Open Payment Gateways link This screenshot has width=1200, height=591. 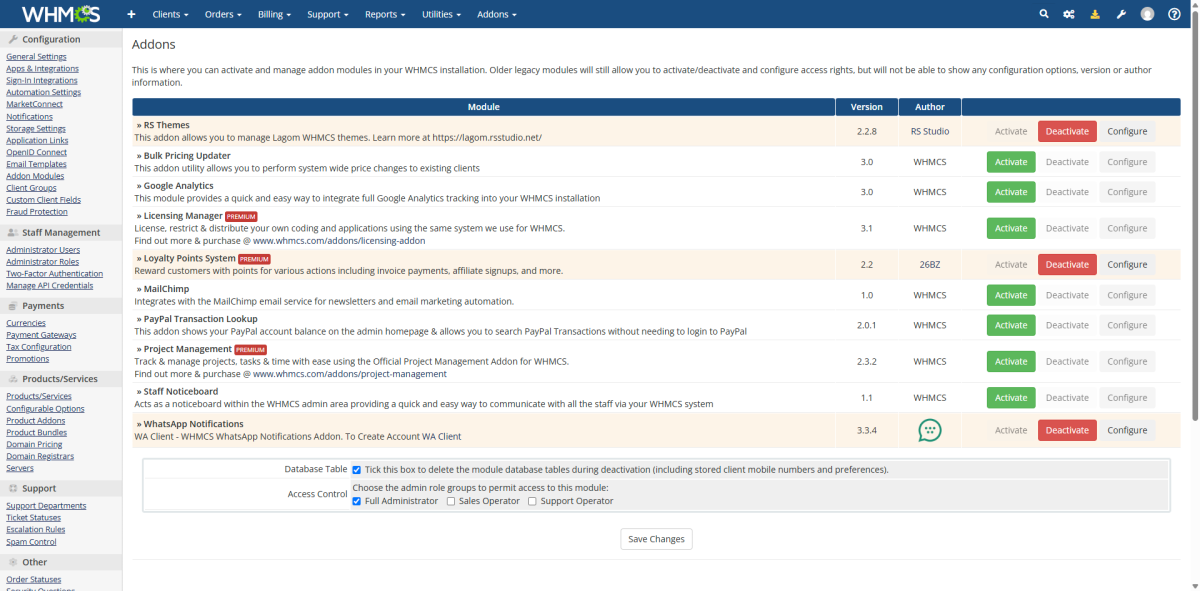(41, 335)
